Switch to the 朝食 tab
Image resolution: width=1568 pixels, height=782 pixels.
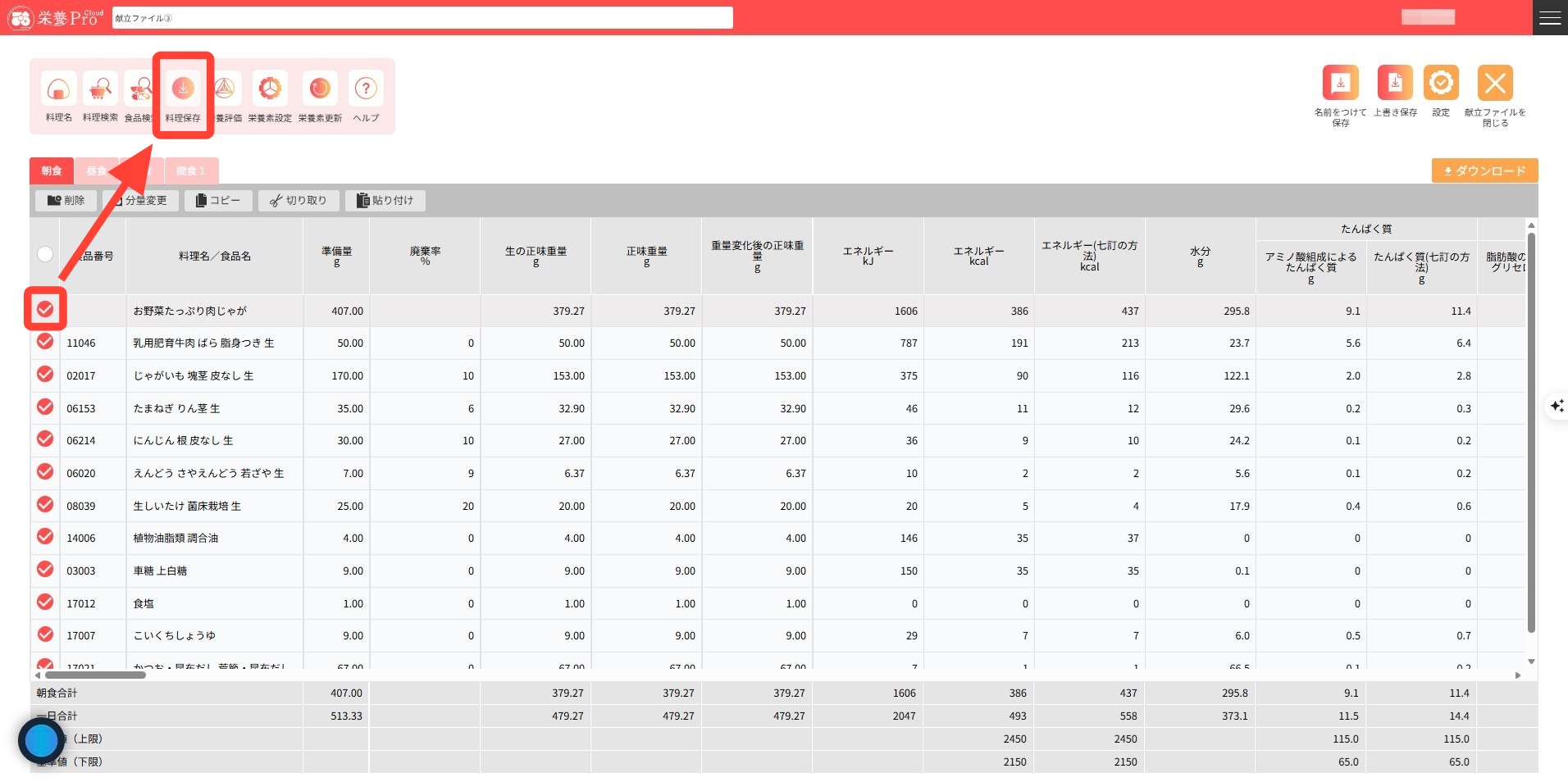pyautogui.click(x=52, y=170)
